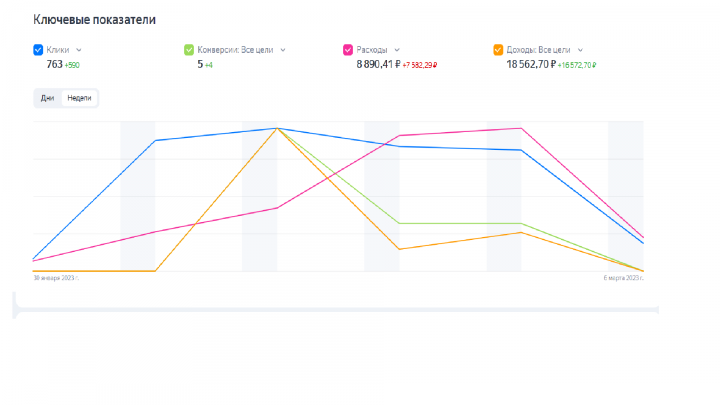Switch to the Дни tab
Screen dimensions: 720x405
point(47,98)
